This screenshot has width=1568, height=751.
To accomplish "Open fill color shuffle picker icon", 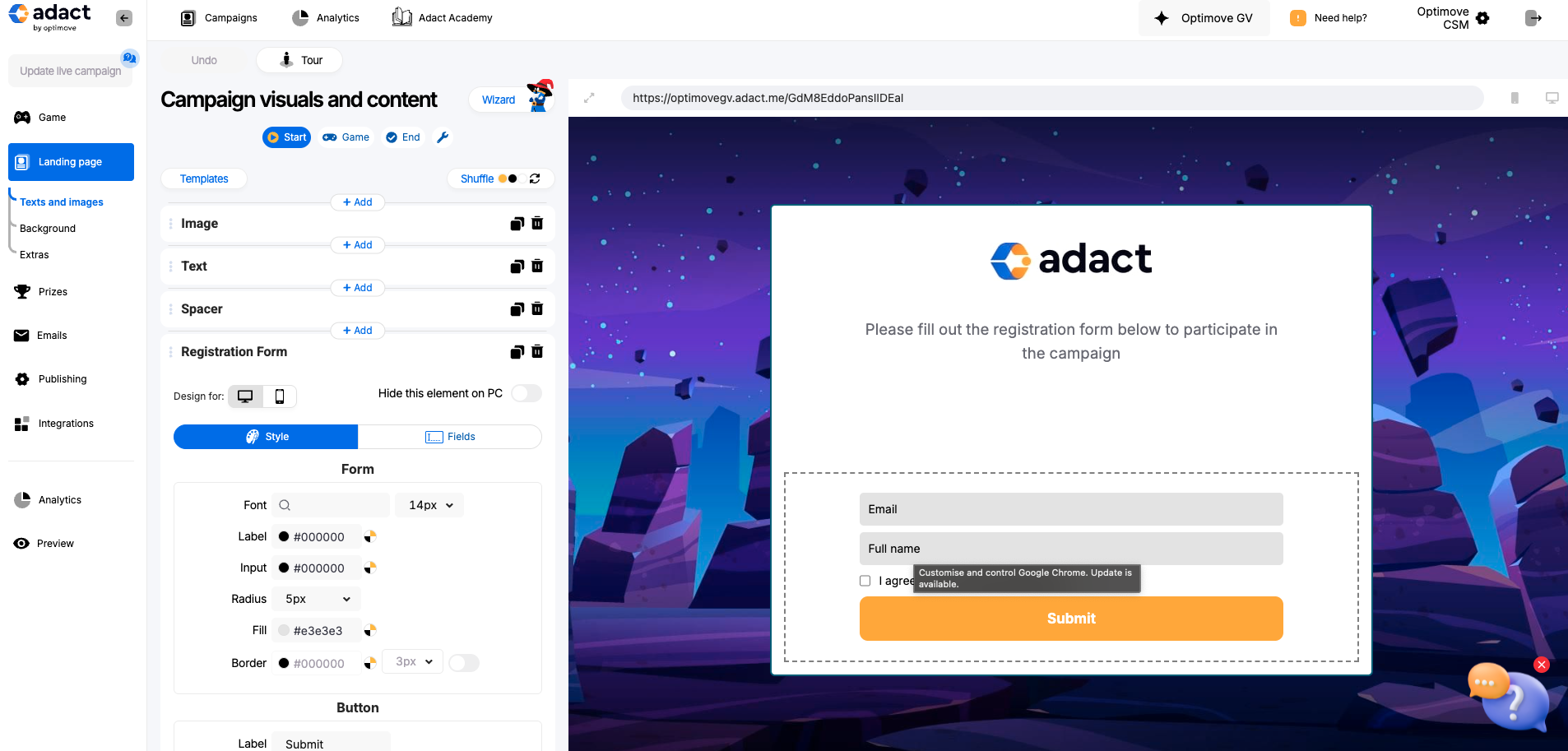I will coord(370,630).
